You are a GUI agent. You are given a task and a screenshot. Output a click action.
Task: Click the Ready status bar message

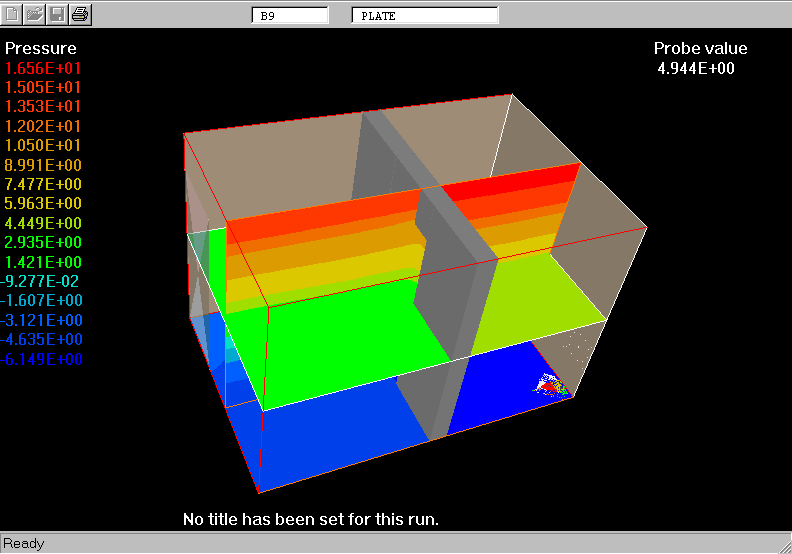[24, 543]
